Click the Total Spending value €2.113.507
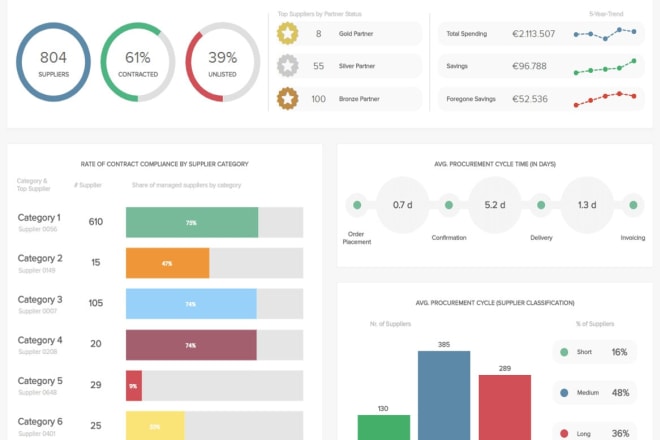Viewport: 660px width, 440px height. coord(533,34)
